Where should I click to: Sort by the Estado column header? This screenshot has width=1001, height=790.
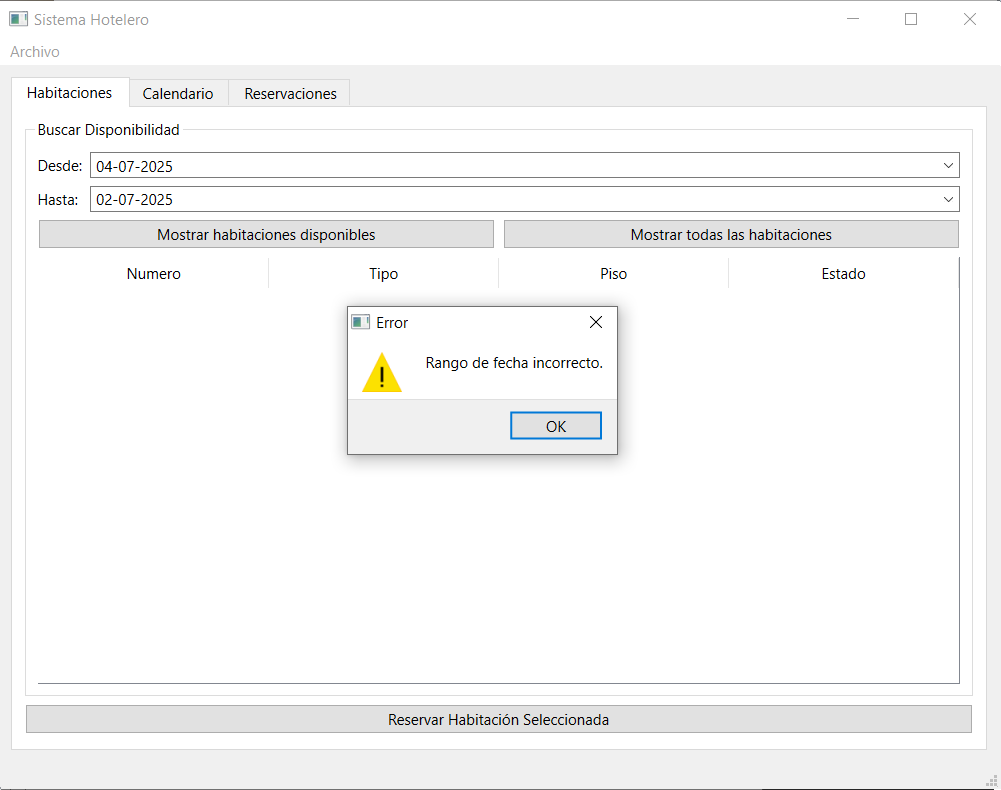pyautogui.click(x=843, y=273)
